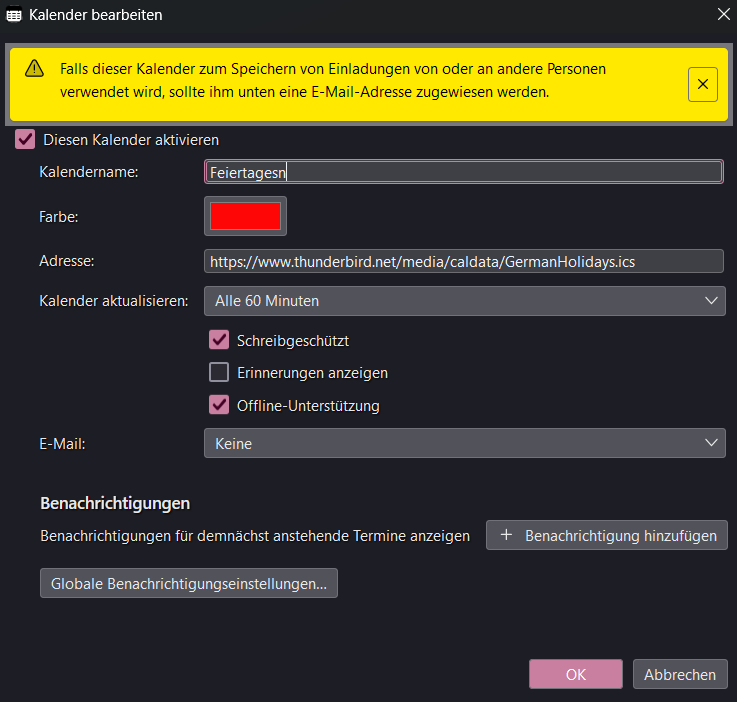Uncheck the Schreibgeschützt checkbox
The width and height of the screenshot is (737, 702).
(x=219, y=340)
